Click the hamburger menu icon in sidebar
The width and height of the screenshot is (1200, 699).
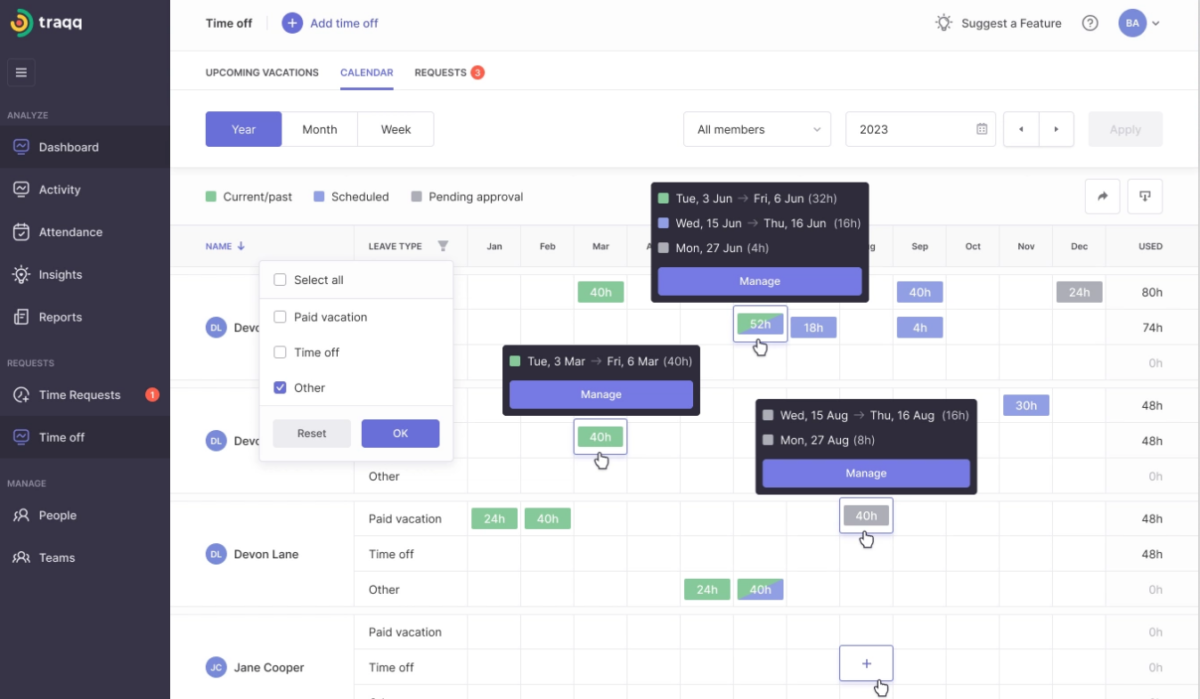point(21,72)
